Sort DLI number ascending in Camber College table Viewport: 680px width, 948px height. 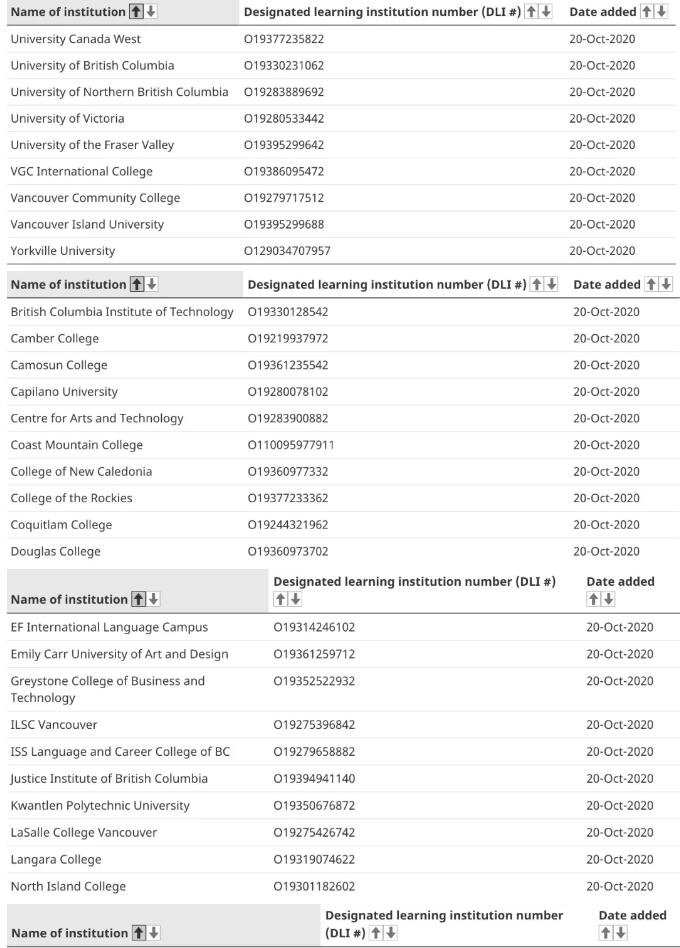[537, 285]
